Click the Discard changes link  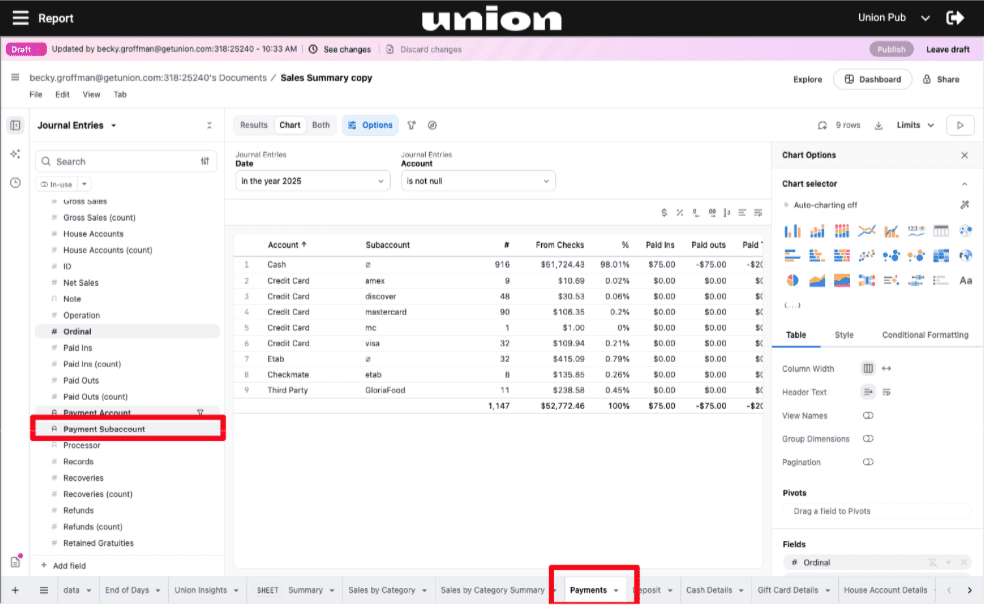click(x=430, y=49)
